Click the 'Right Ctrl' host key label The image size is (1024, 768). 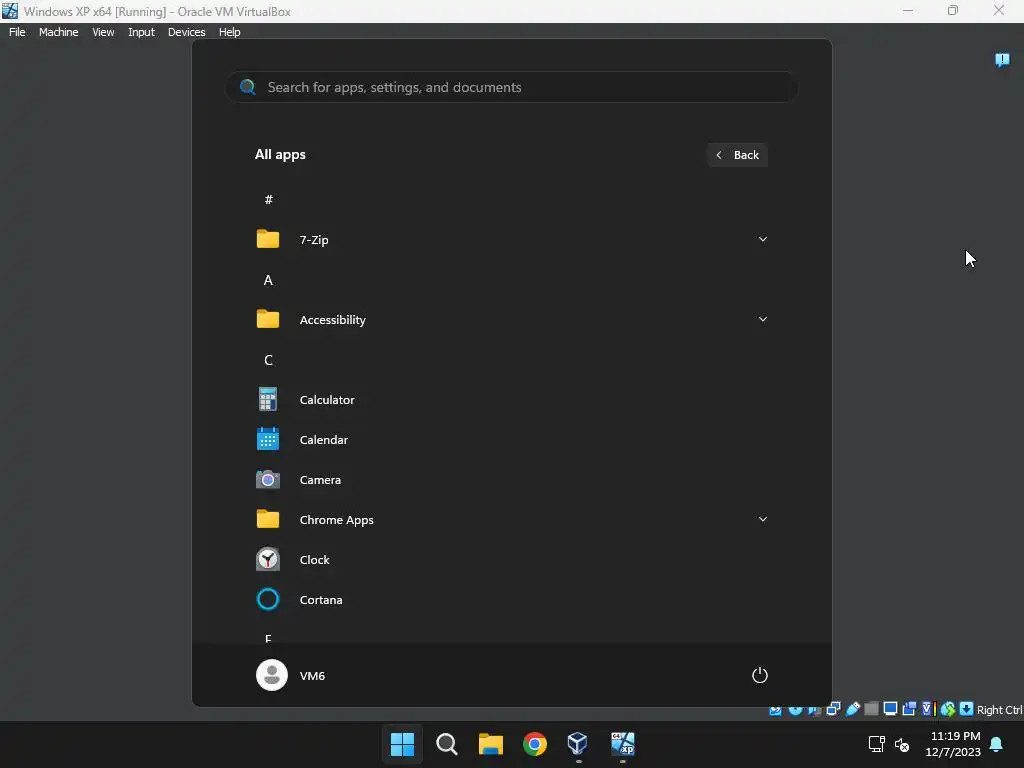(999, 710)
